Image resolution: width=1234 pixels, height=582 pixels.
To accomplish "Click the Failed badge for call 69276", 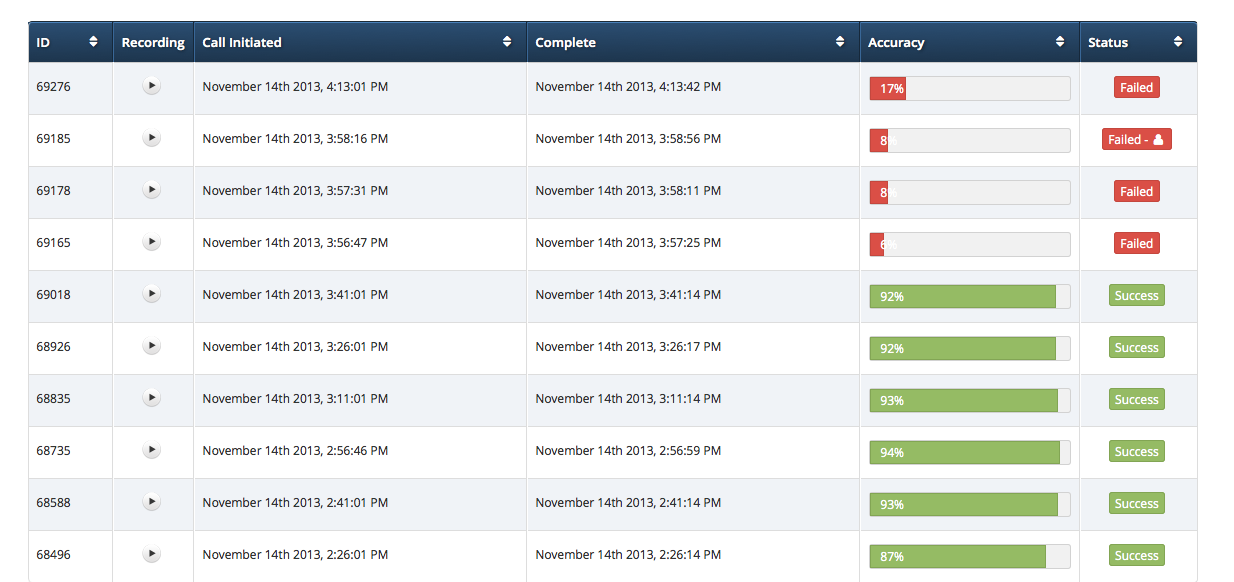I will [1136, 88].
